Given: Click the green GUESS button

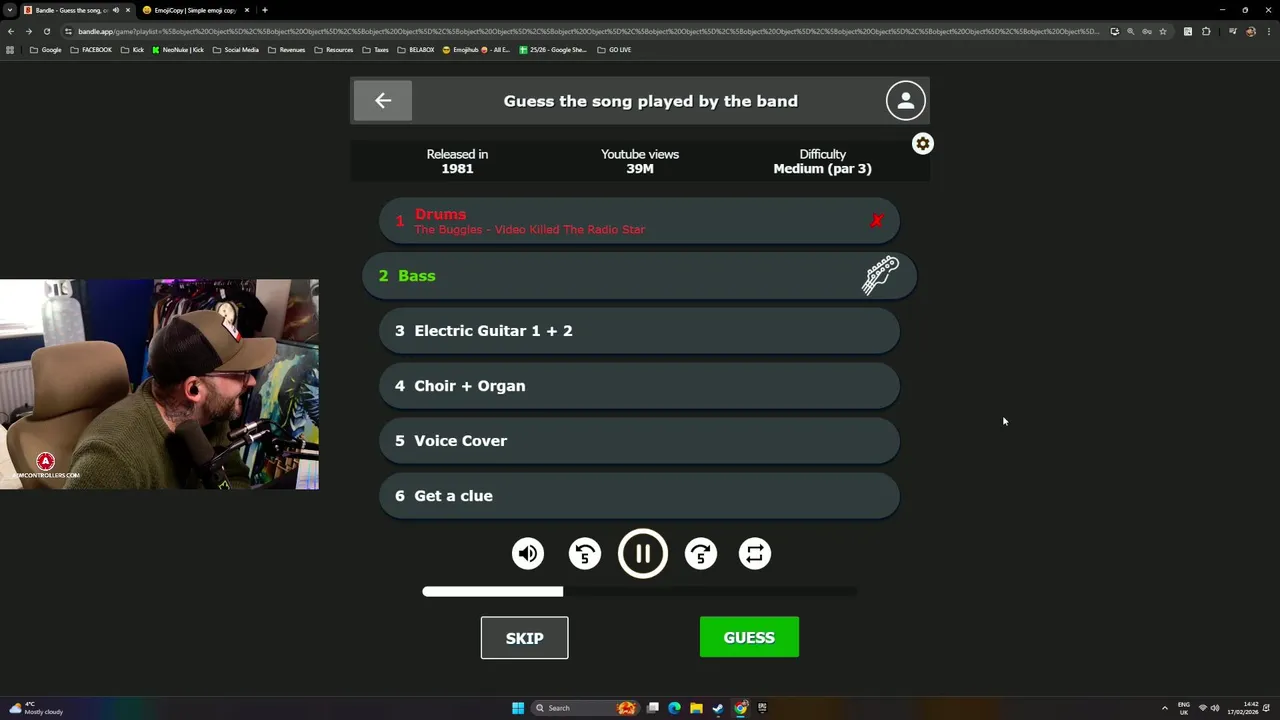Looking at the screenshot, I should 749,637.
